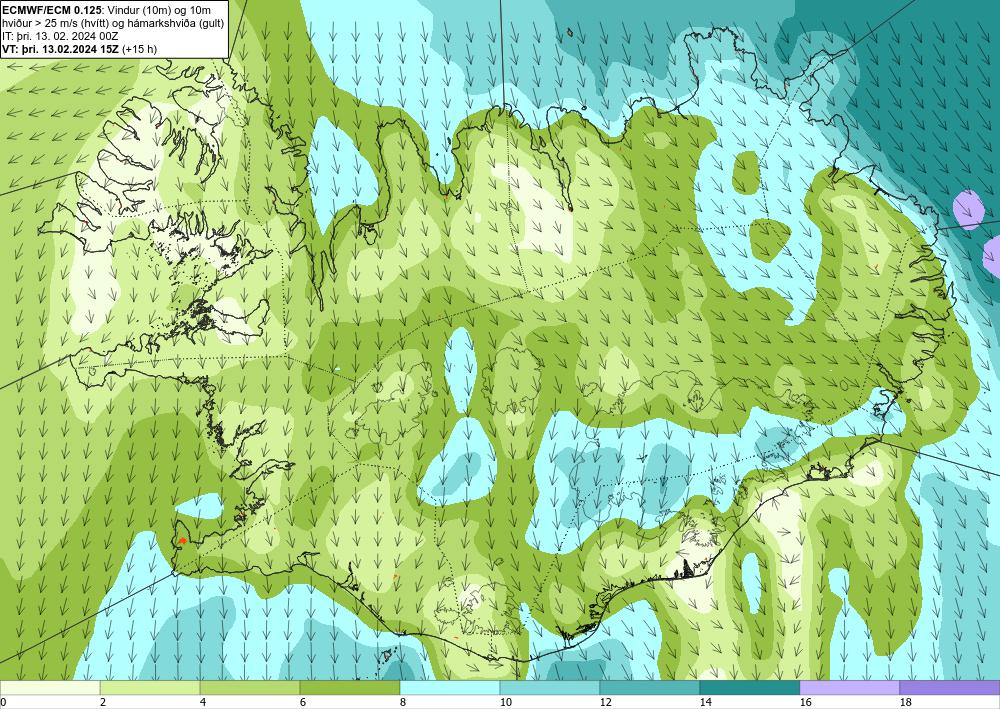Click the legend scale label "16"
This screenshot has width=1000, height=709.
(805, 702)
